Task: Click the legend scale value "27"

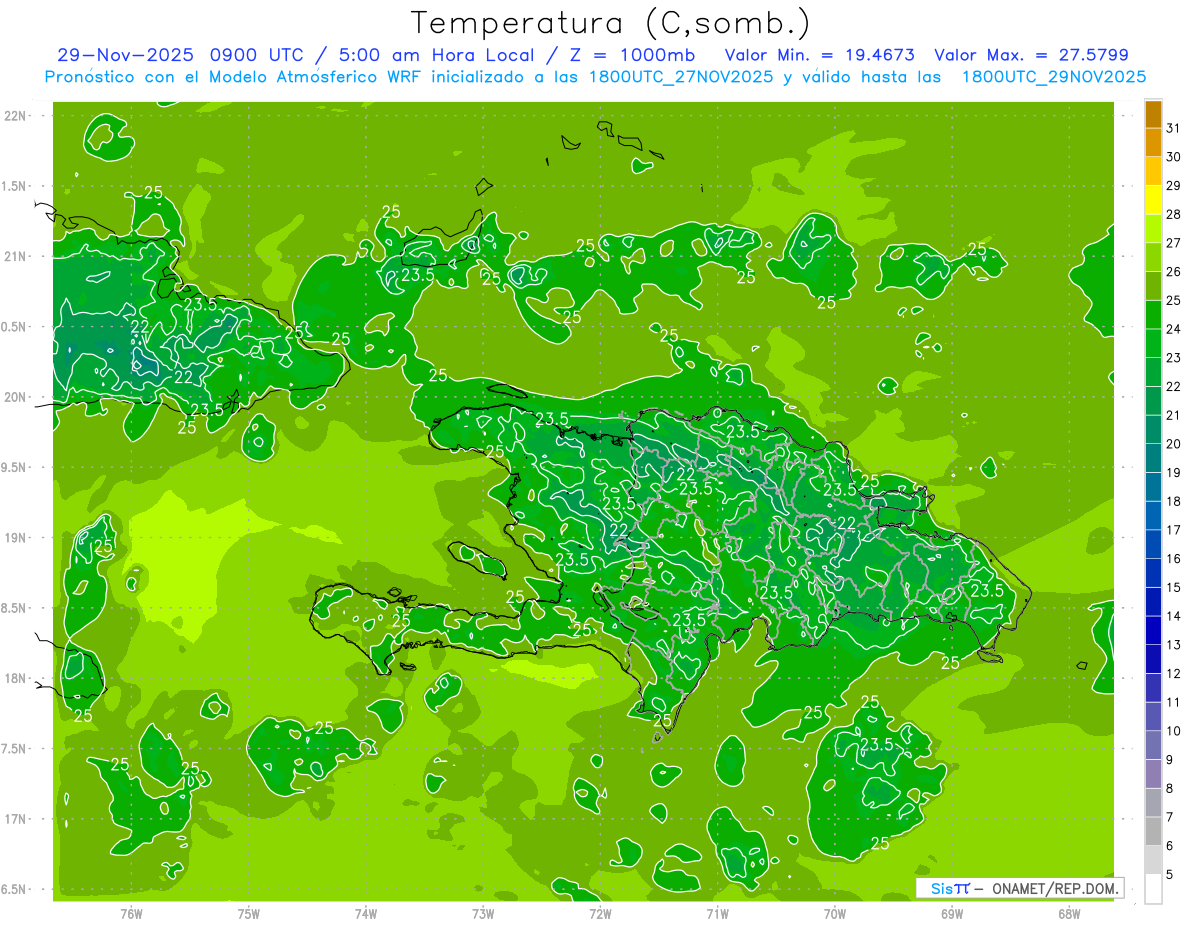Action: tap(1173, 243)
